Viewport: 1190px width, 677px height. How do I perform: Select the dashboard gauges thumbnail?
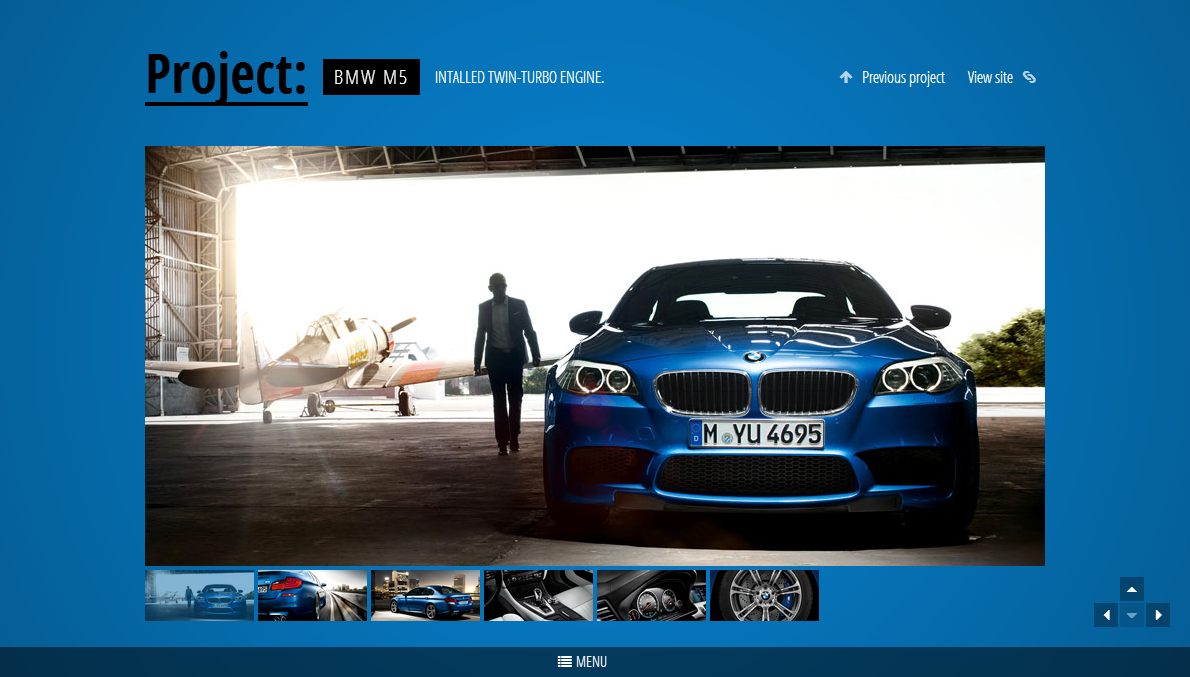[652, 596]
